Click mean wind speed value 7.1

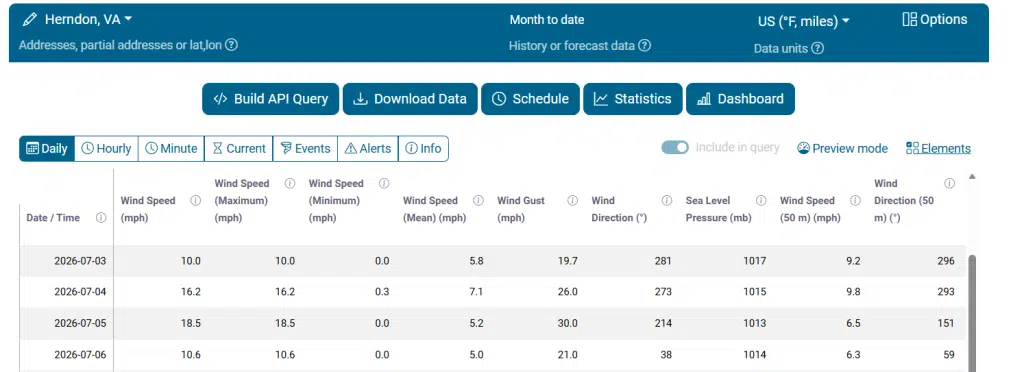[475, 292]
